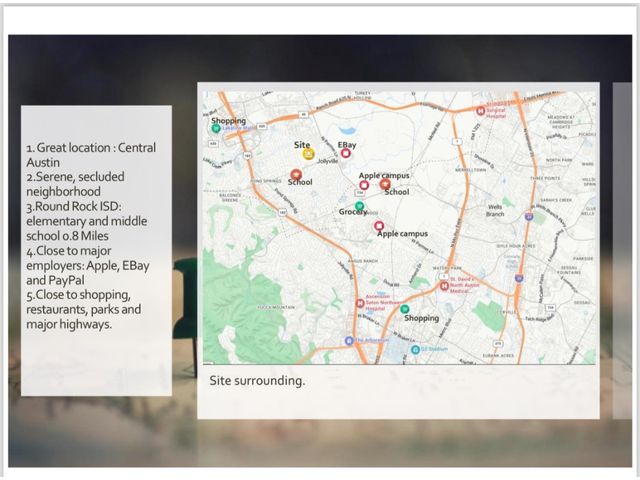Select the '3.Round Rock ISD' list item
The image size is (640, 480).
pos(87,221)
